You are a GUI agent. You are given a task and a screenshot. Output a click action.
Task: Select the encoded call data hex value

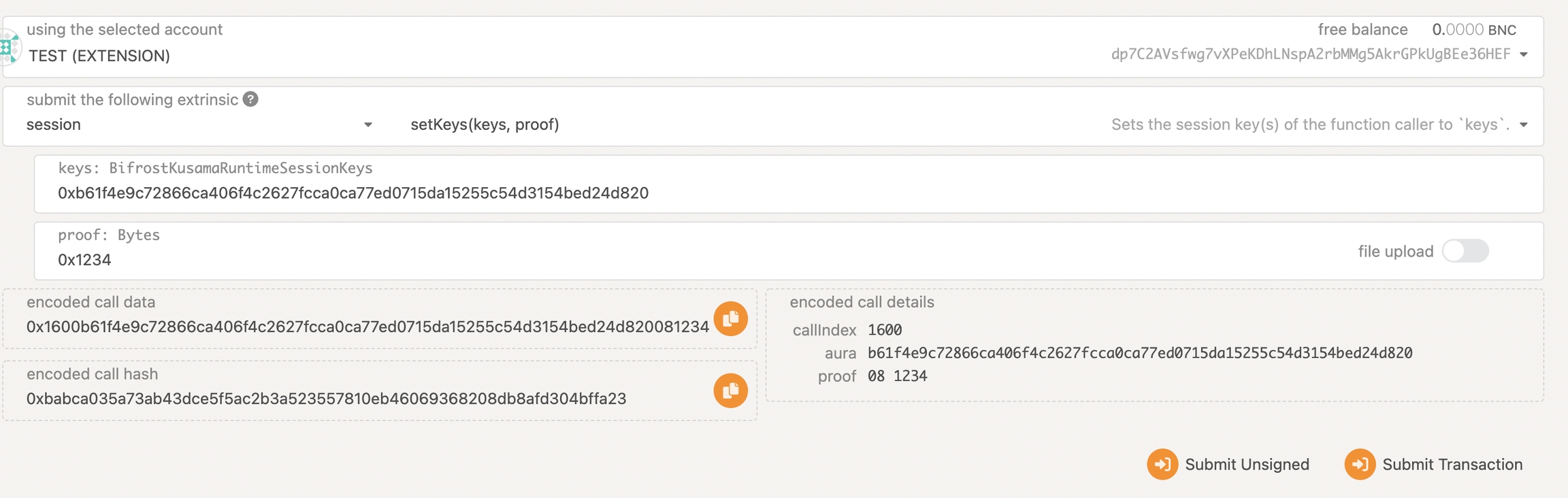pos(367,327)
